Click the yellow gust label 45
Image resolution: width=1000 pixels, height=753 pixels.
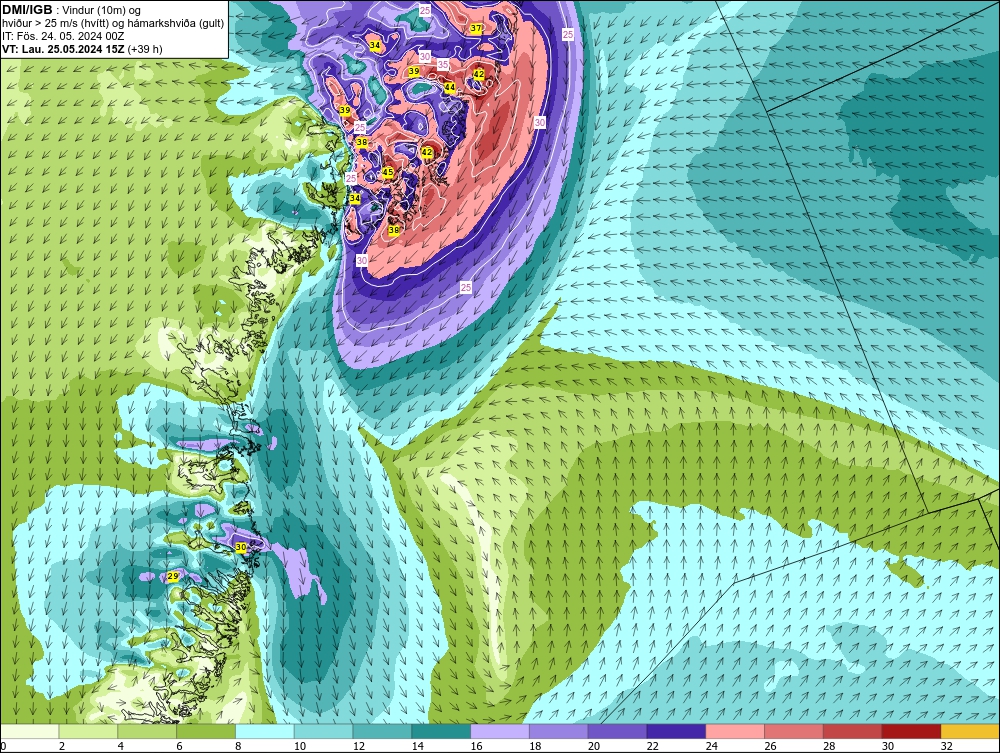click(x=388, y=172)
